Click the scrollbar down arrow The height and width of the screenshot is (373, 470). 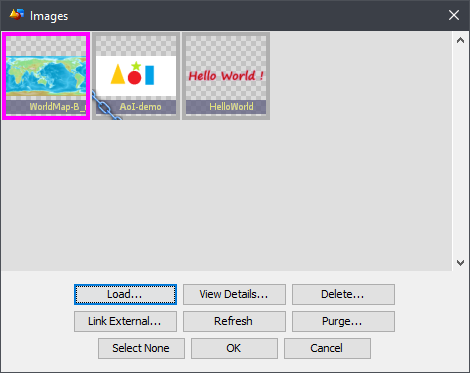point(460,263)
